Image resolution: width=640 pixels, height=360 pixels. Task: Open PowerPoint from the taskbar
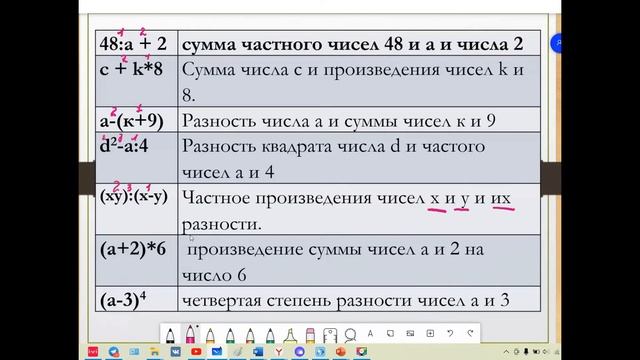(341, 351)
